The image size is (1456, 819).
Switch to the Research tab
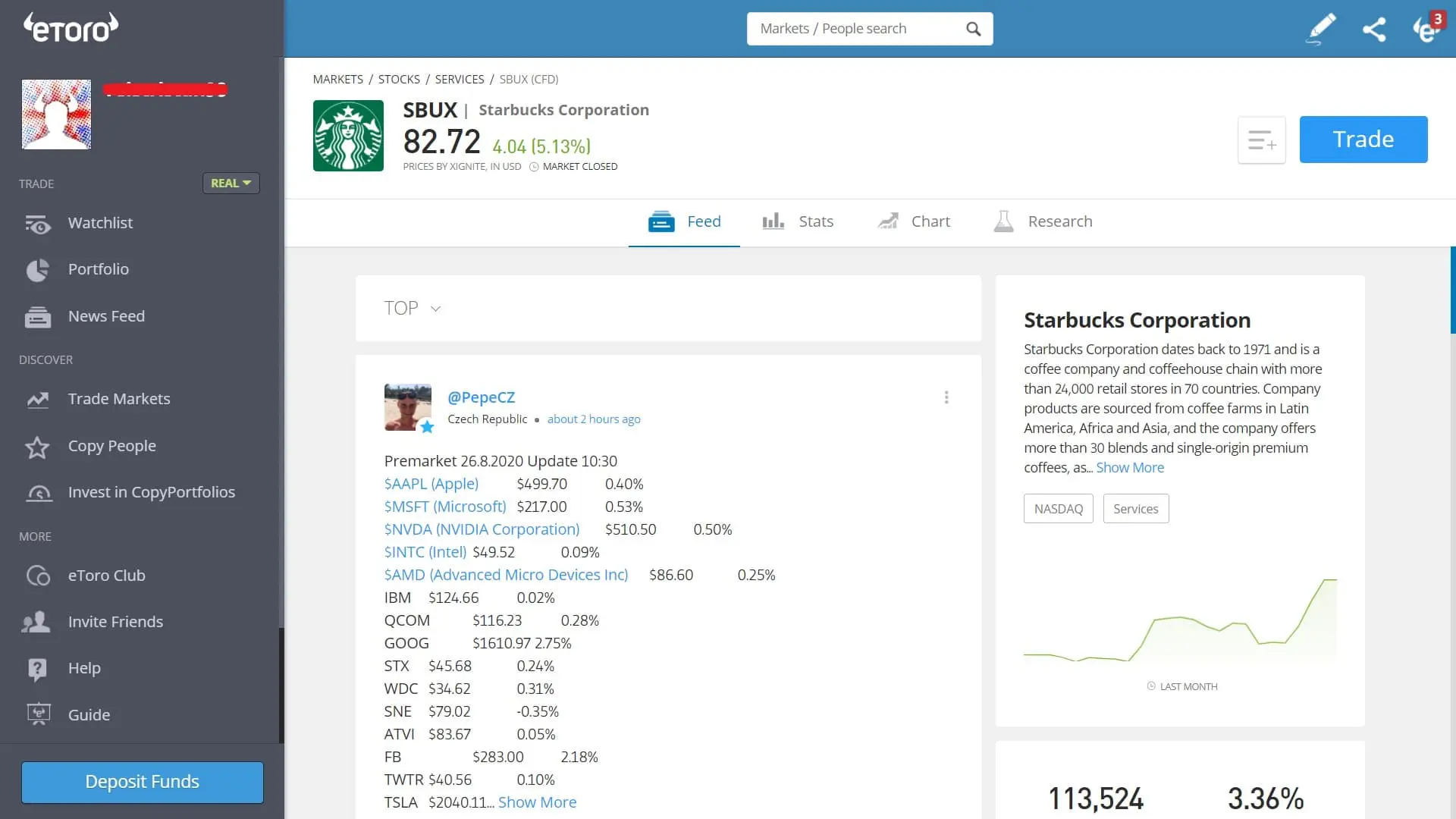coord(1043,221)
